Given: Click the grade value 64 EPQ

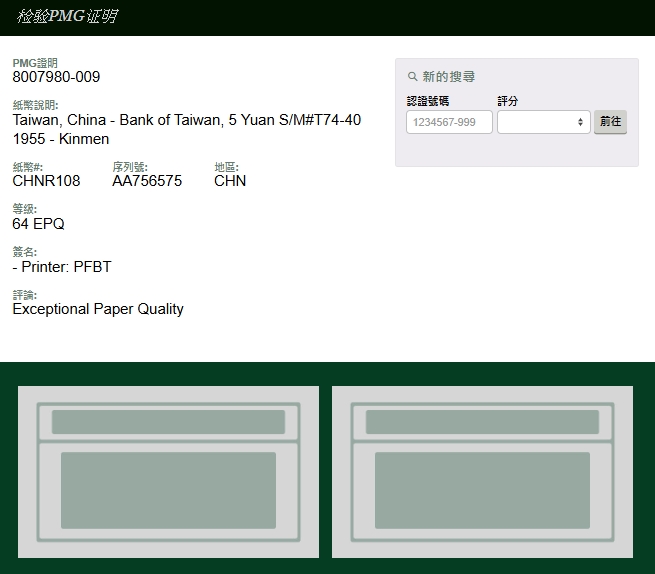Looking at the screenshot, I should [x=38, y=224].
